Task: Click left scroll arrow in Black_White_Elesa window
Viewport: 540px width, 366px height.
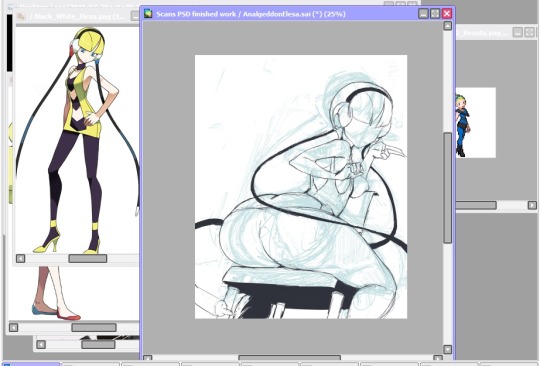Action: pyautogui.click(x=21, y=259)
